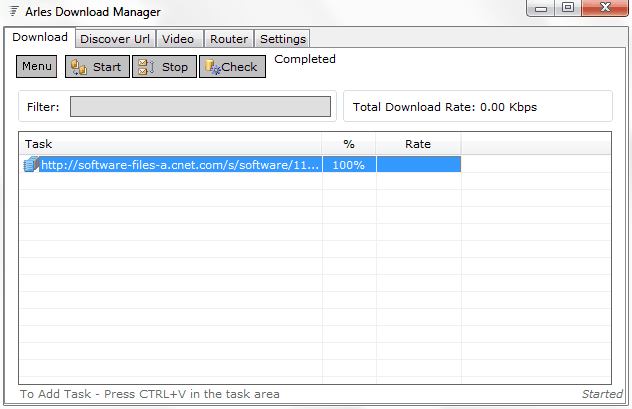Click the Check button
Screen dimensions: 632x409
pyautogui.click(x=232, y=66)
